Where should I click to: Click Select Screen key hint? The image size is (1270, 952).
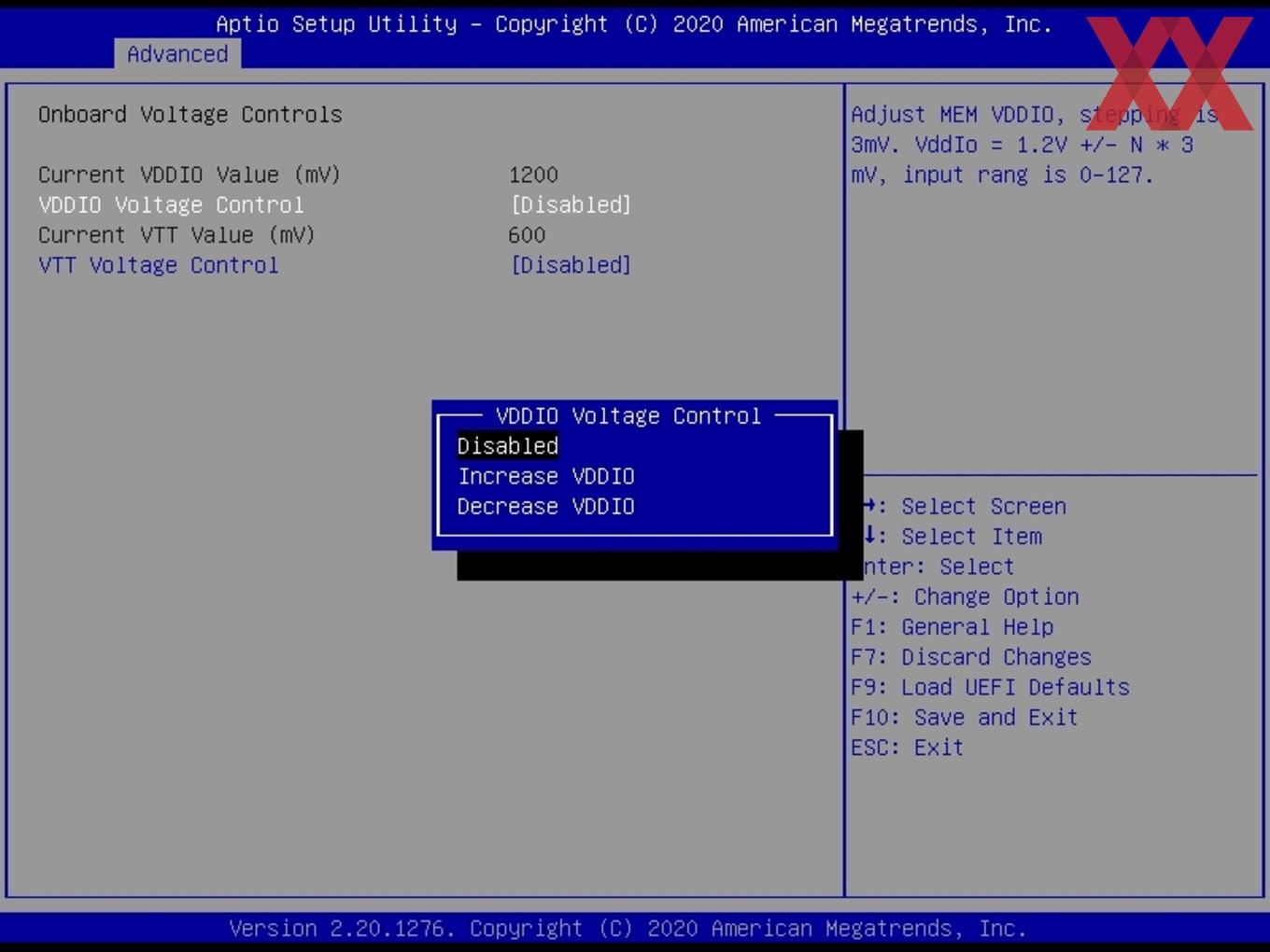click(967, 506)
